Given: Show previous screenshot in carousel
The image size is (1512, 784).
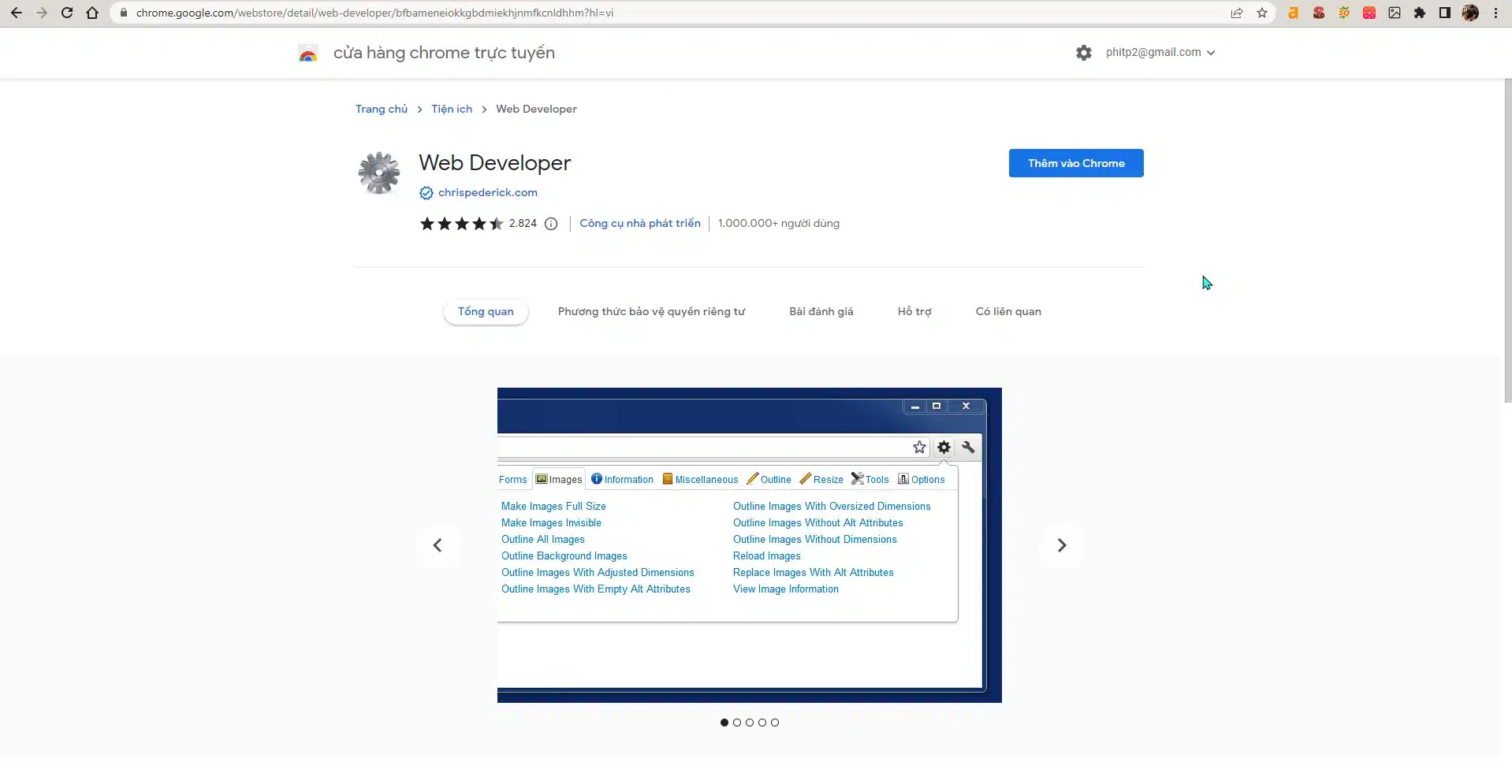Looking at the screenshot, I should click(x=438, y=545).
